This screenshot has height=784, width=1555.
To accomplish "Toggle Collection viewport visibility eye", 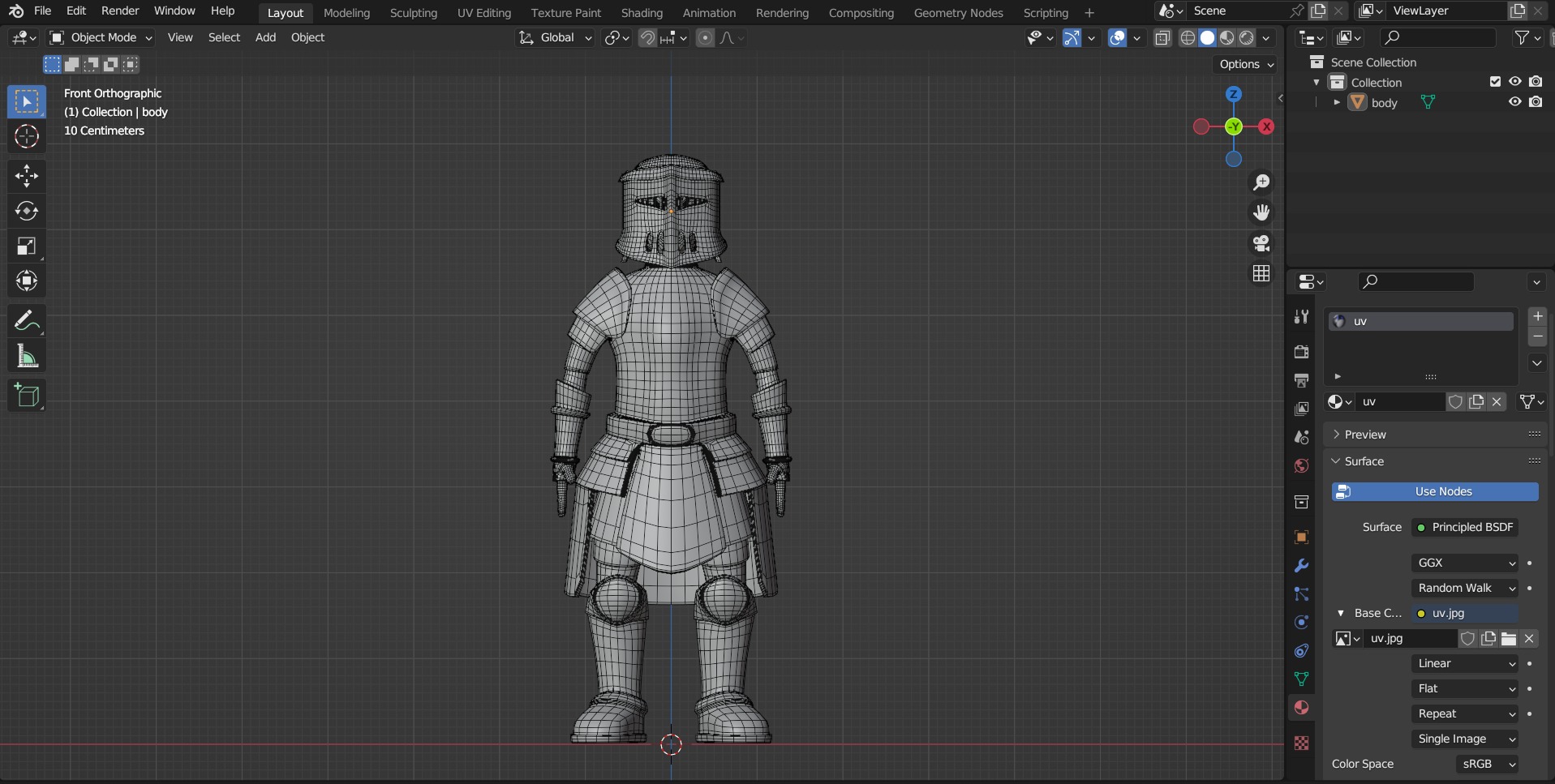I will click(x=1514, y=82).
